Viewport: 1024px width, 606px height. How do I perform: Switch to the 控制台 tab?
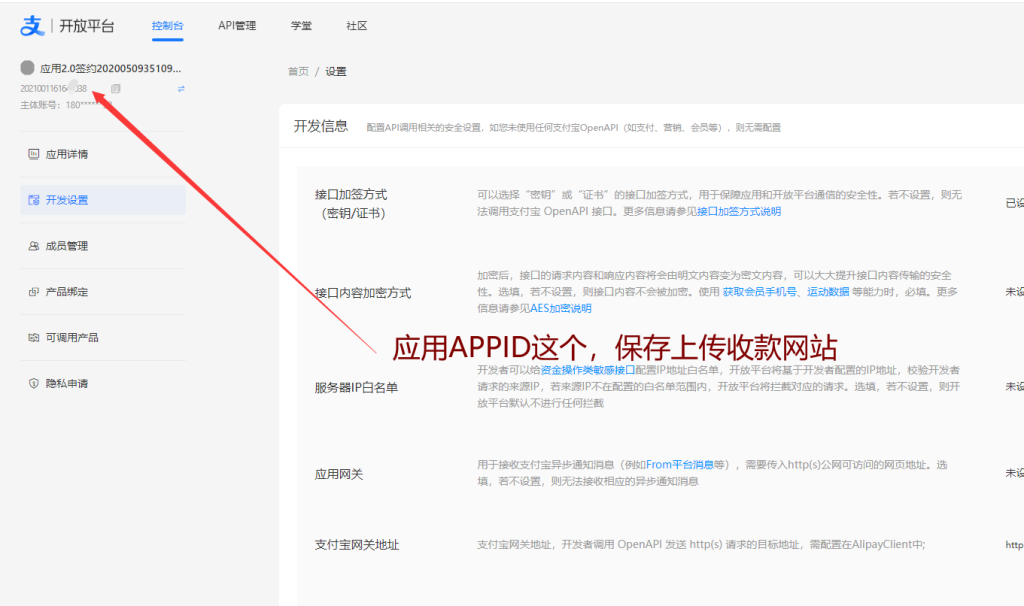point(167,25)
